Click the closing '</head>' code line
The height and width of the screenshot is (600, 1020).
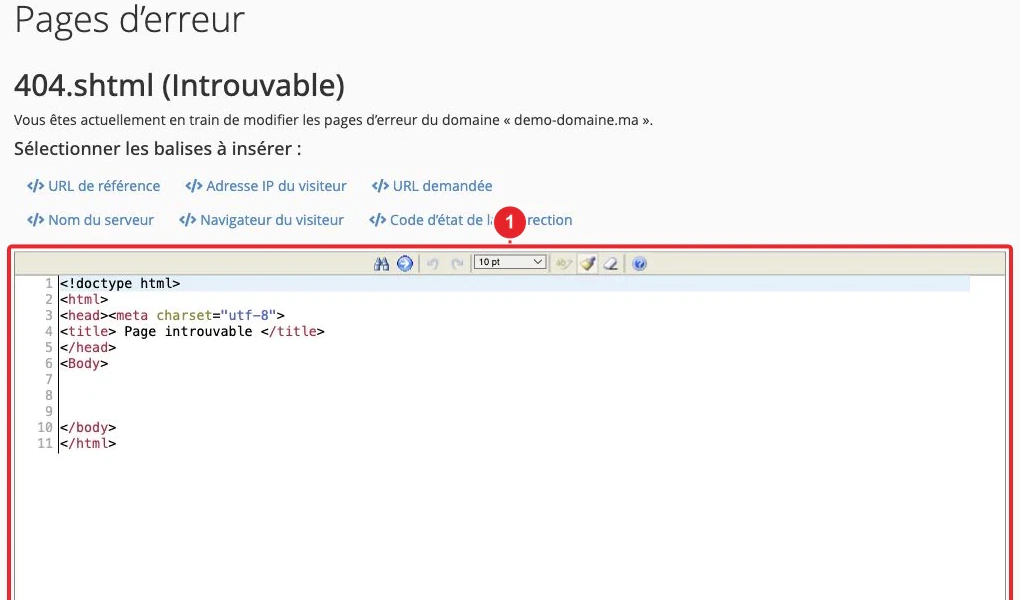point(88,348)
